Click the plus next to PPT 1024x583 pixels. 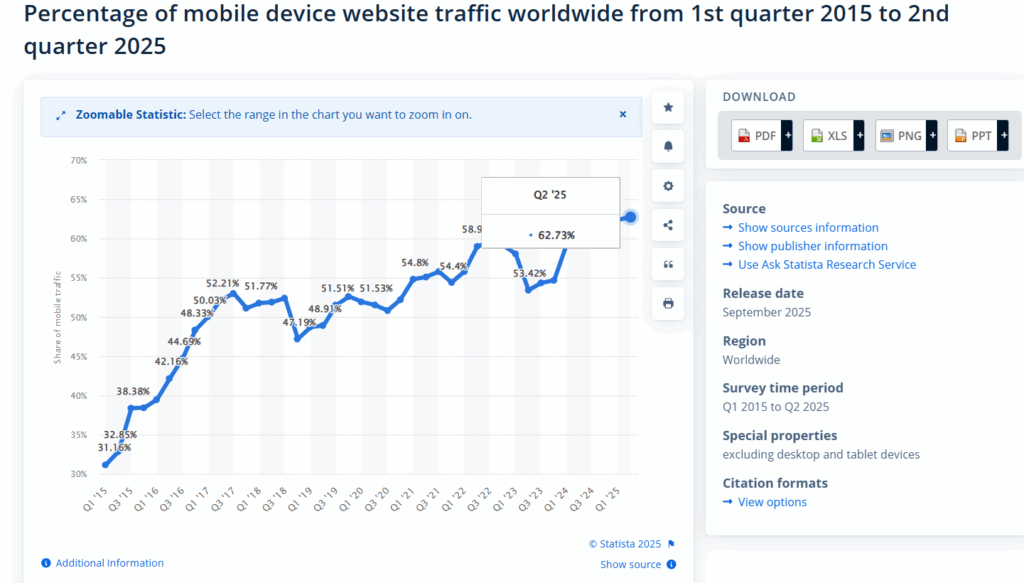tap(1004, 136)
